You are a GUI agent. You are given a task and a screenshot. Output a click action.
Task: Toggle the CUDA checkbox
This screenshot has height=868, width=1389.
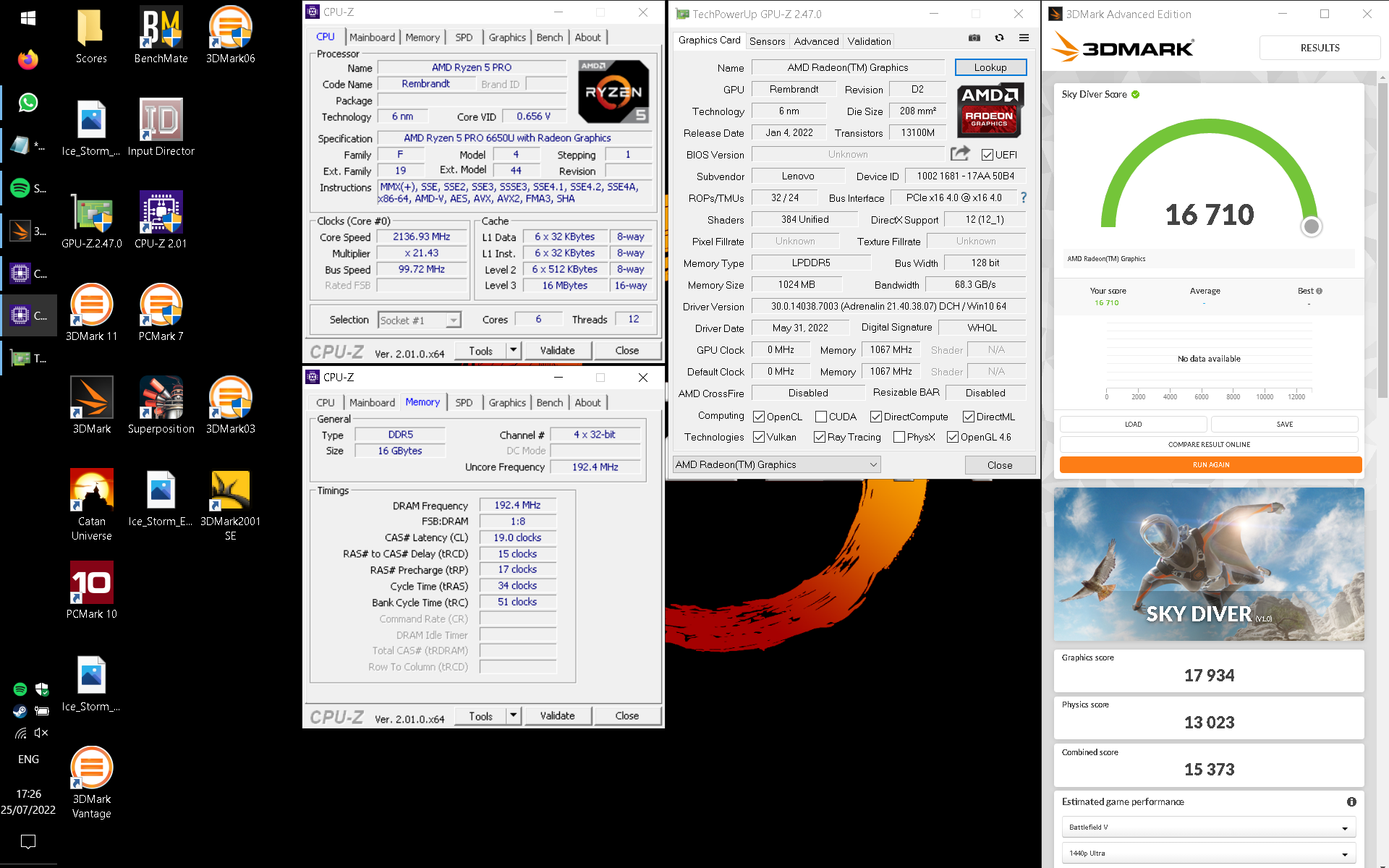click(821, 417)
